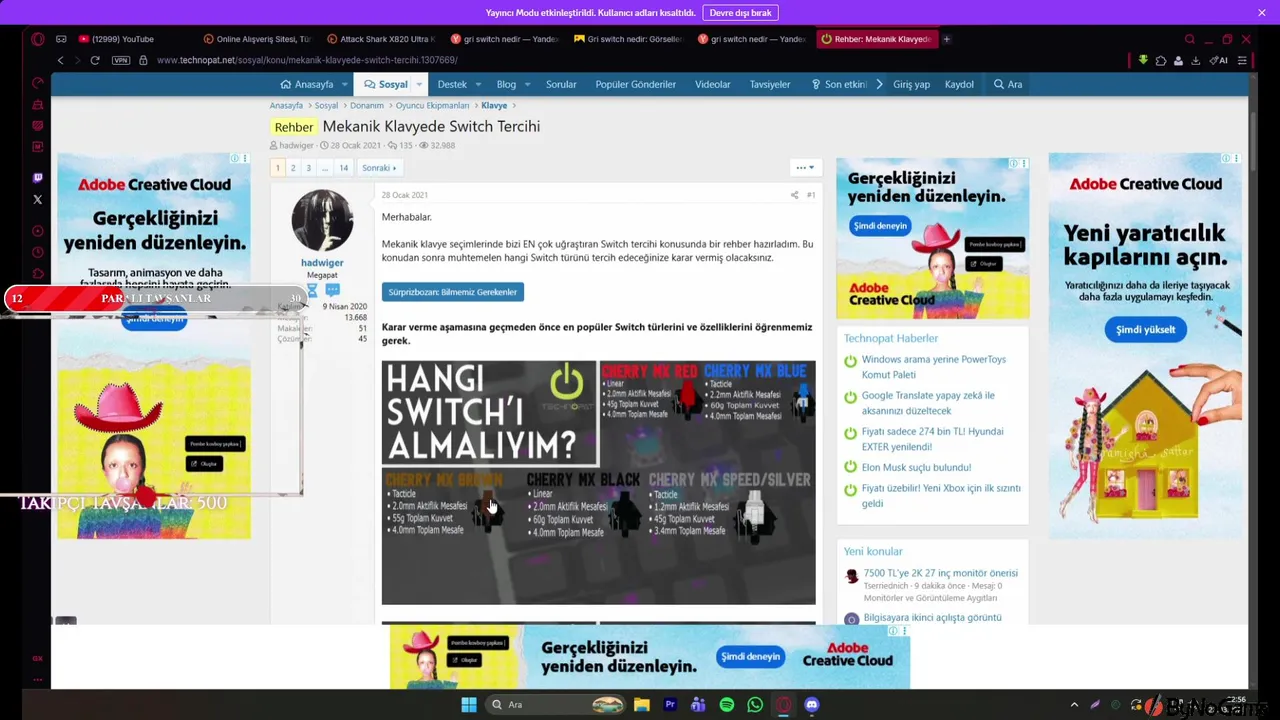Open WhatsApp from the taskbar
Viewport: 1280px width, 720px height.
point(755,704)
